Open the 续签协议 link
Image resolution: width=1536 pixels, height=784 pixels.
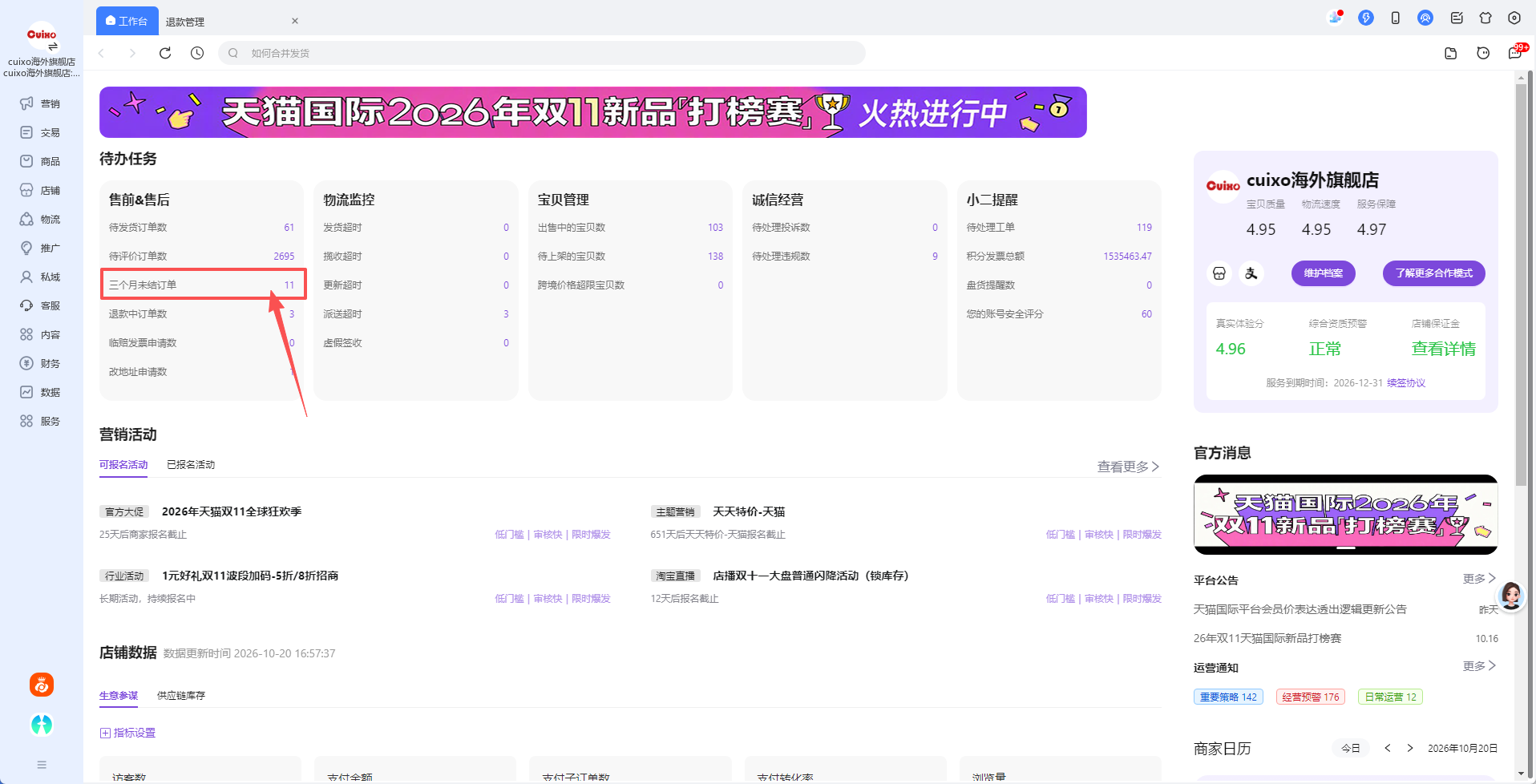(1406, 383)
